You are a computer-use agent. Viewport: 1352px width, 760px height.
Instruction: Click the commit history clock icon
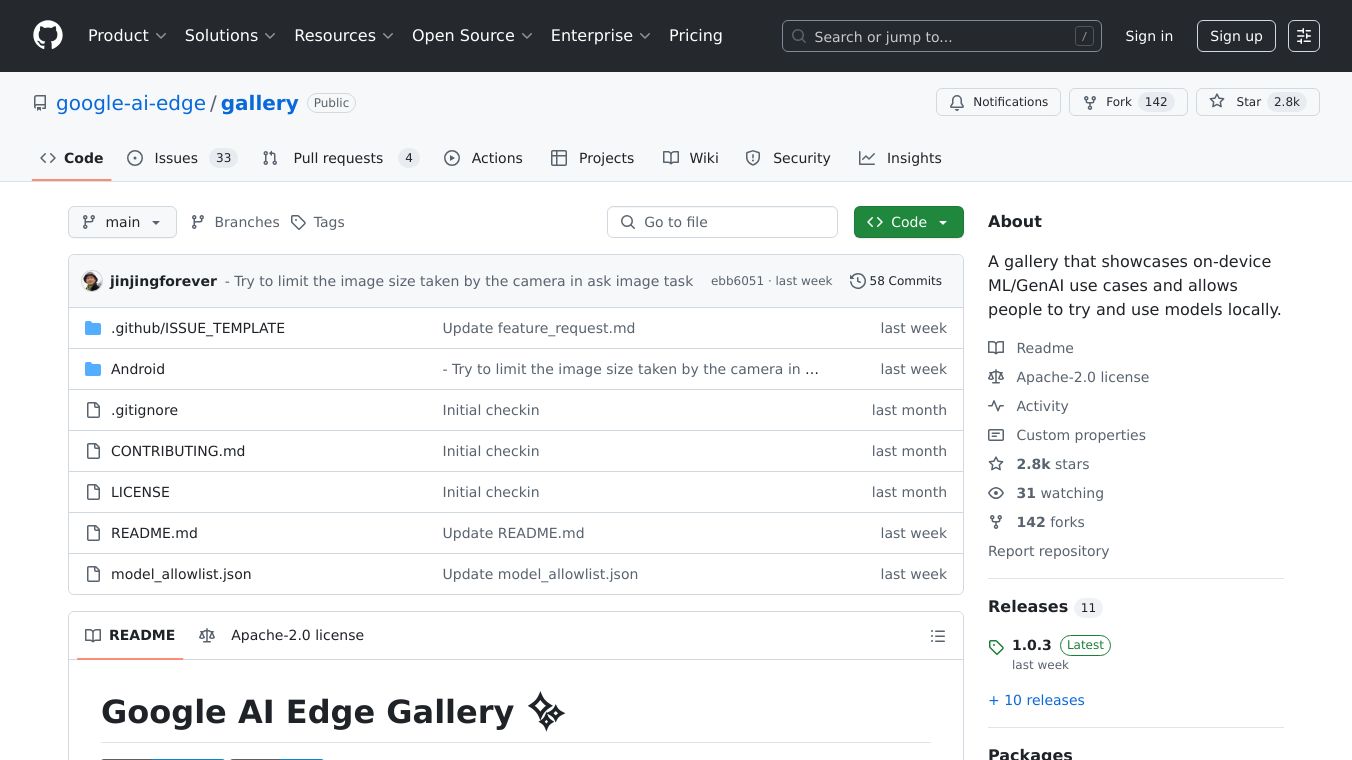coord(857,281)
